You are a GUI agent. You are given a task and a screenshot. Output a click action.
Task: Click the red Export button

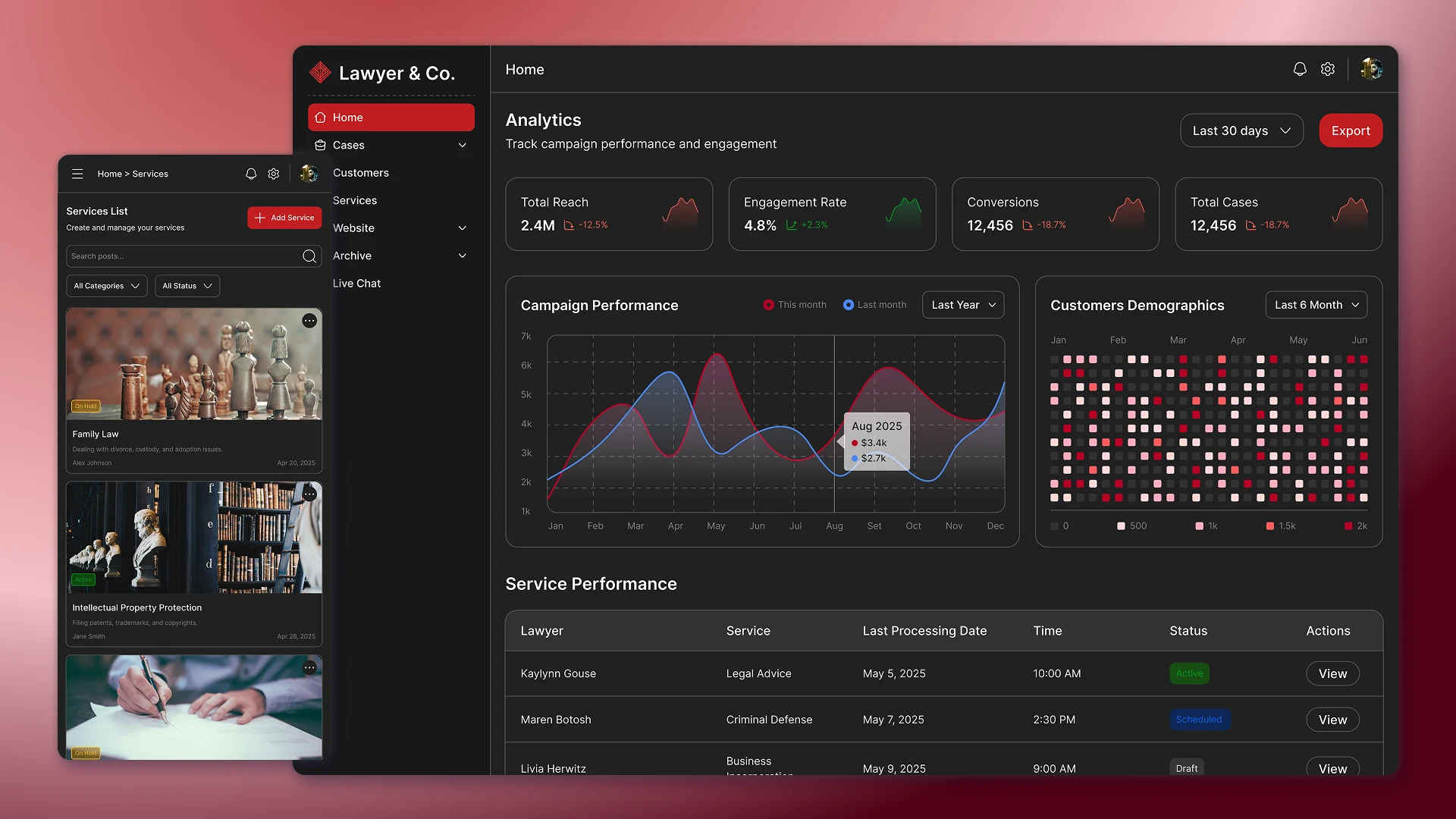1351,130
